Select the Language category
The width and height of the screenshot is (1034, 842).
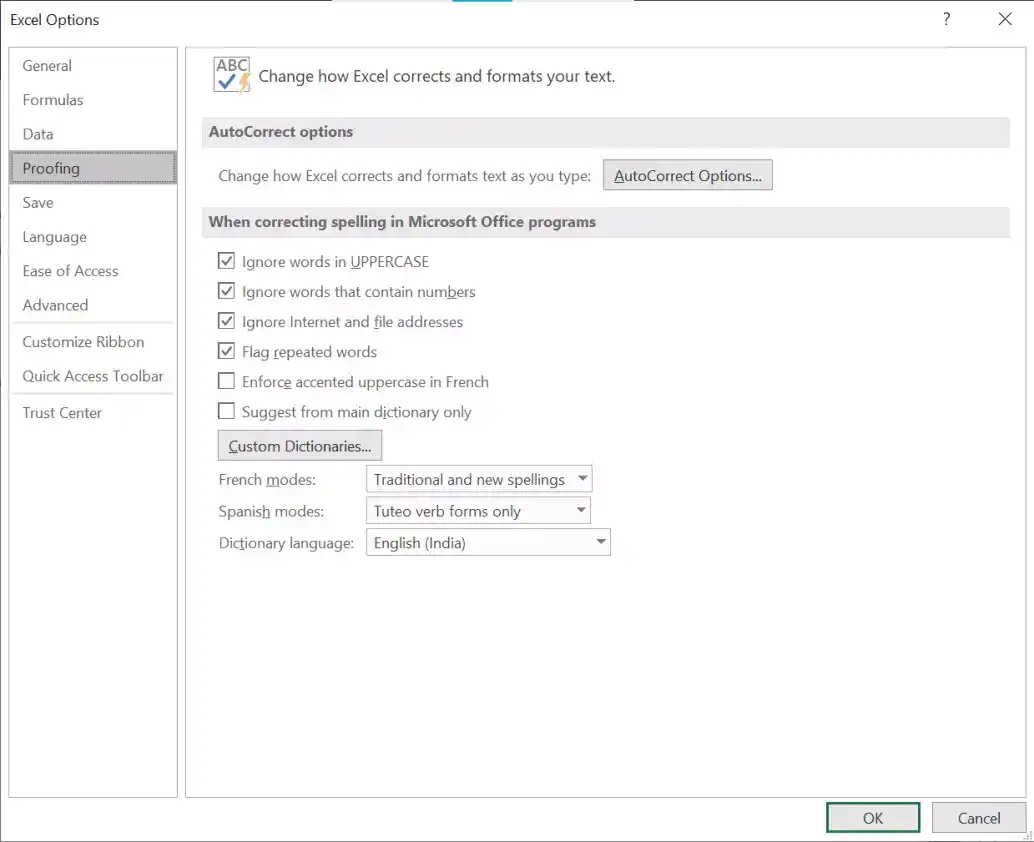(x=93, y=237)
